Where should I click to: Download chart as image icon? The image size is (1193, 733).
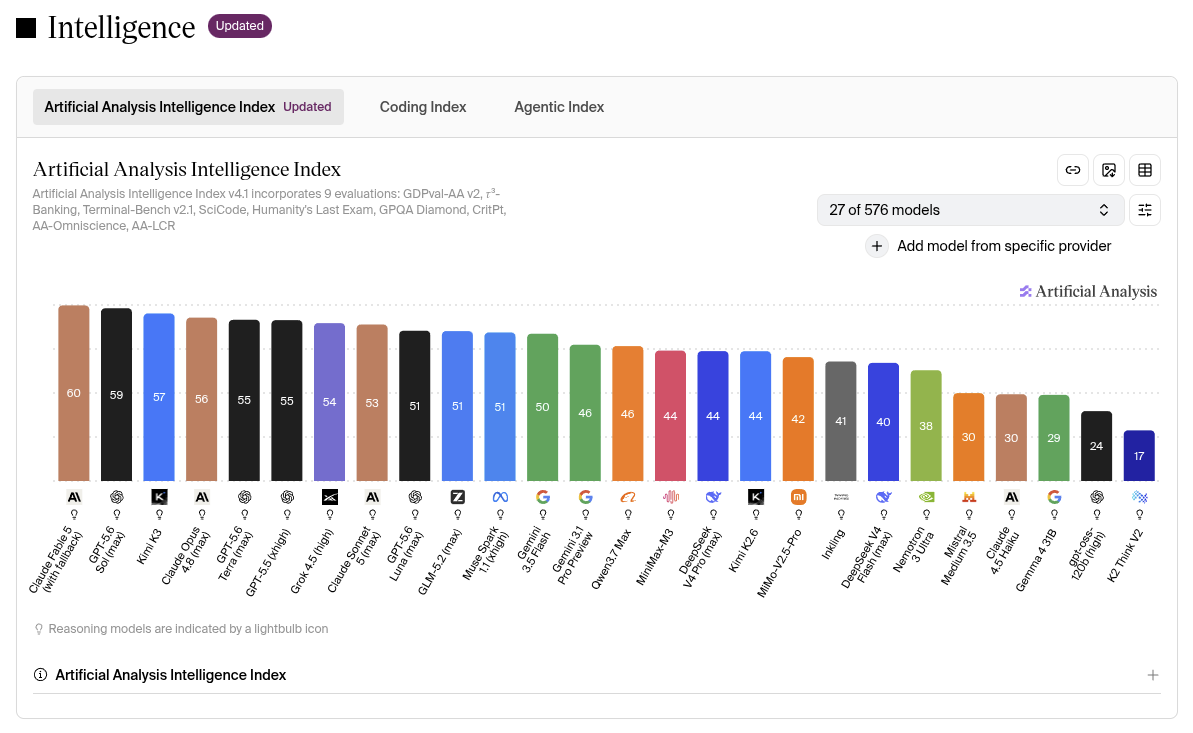click(1109, 170)
